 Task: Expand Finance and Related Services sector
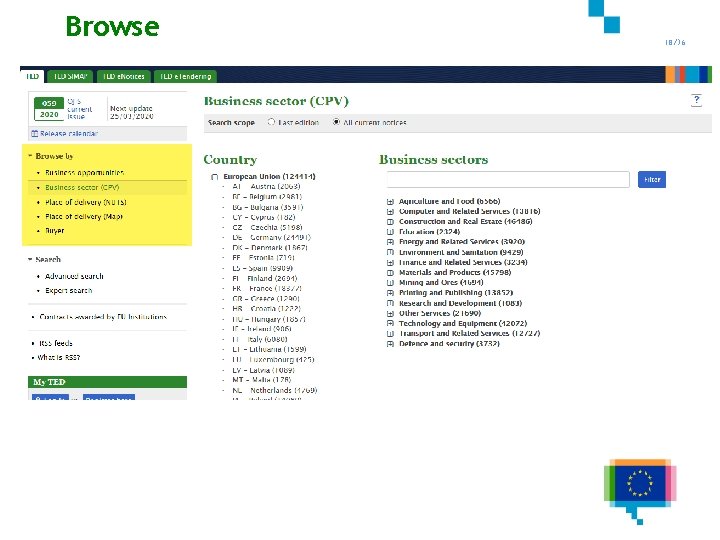[390, 263]
